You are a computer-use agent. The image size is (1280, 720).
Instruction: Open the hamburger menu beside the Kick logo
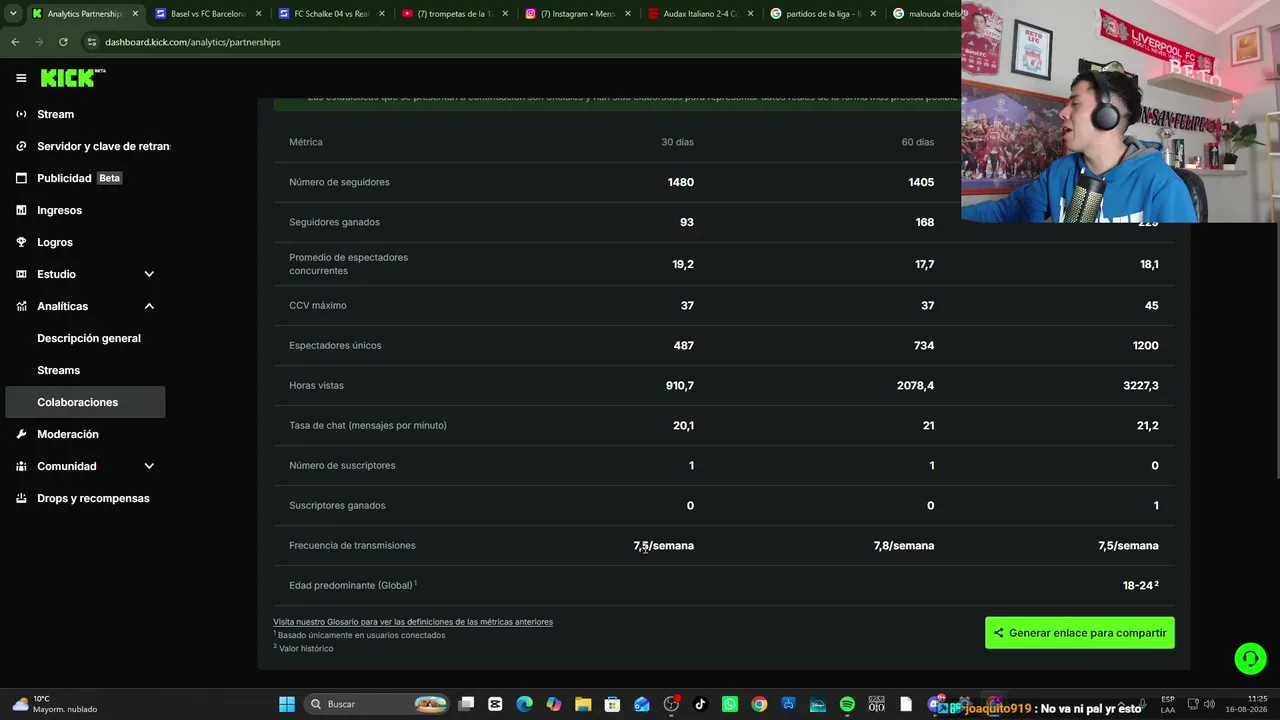click(21, 78)
